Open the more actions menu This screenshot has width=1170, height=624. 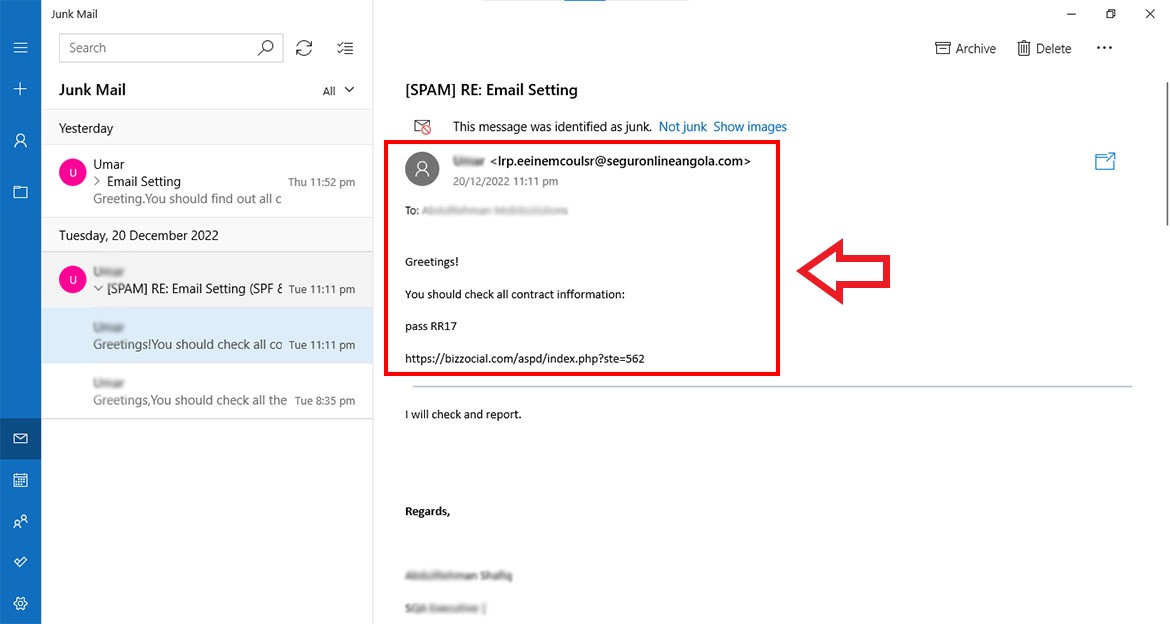(x=1104, y=47)
